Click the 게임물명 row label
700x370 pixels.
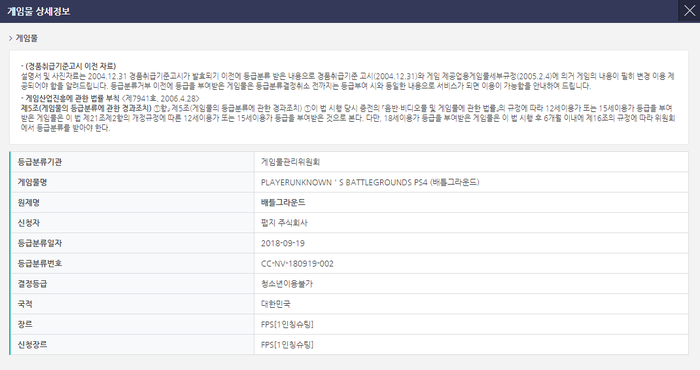tap(32, 182)
